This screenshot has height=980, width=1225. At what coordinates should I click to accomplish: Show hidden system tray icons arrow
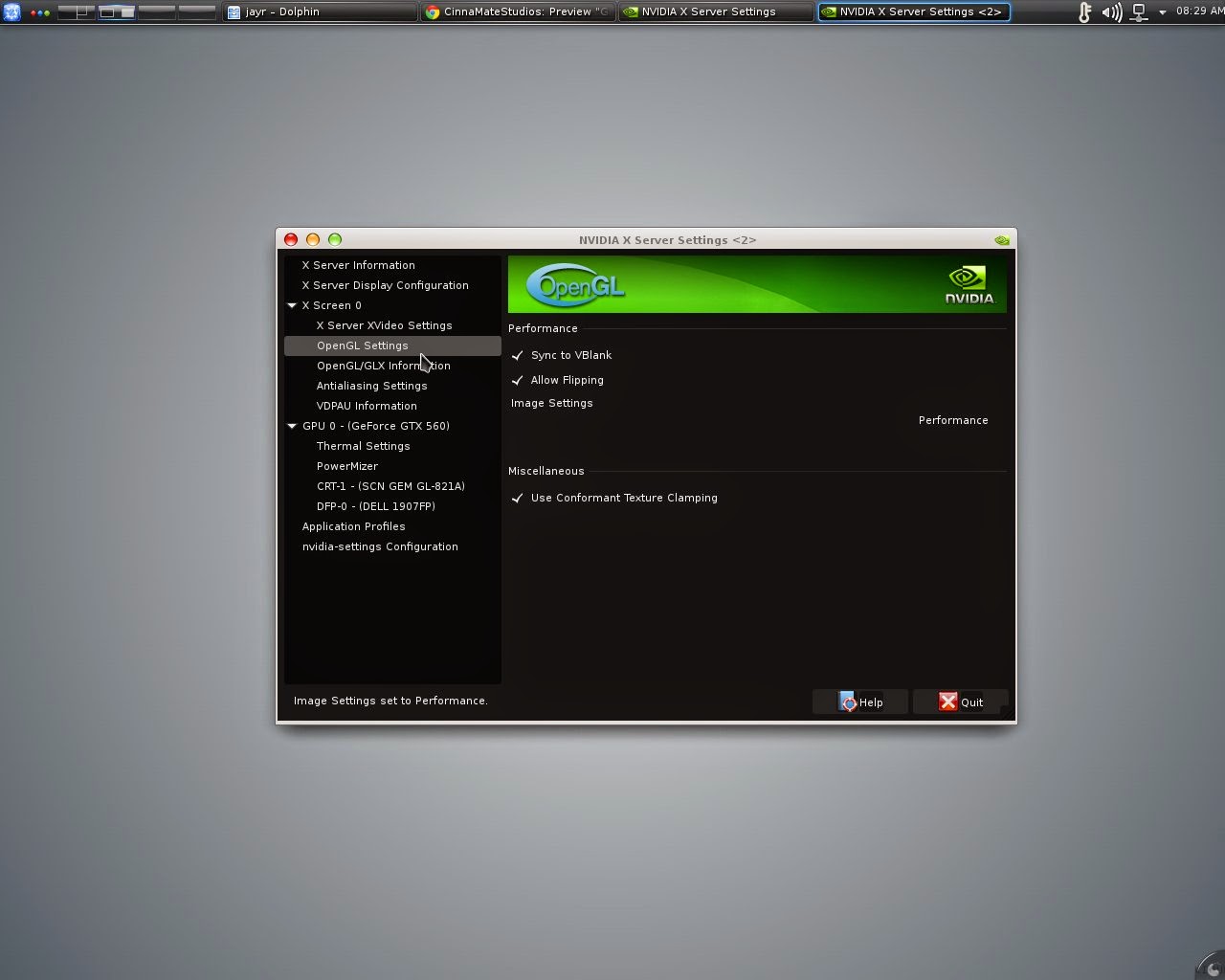(x=1163, y=12)
